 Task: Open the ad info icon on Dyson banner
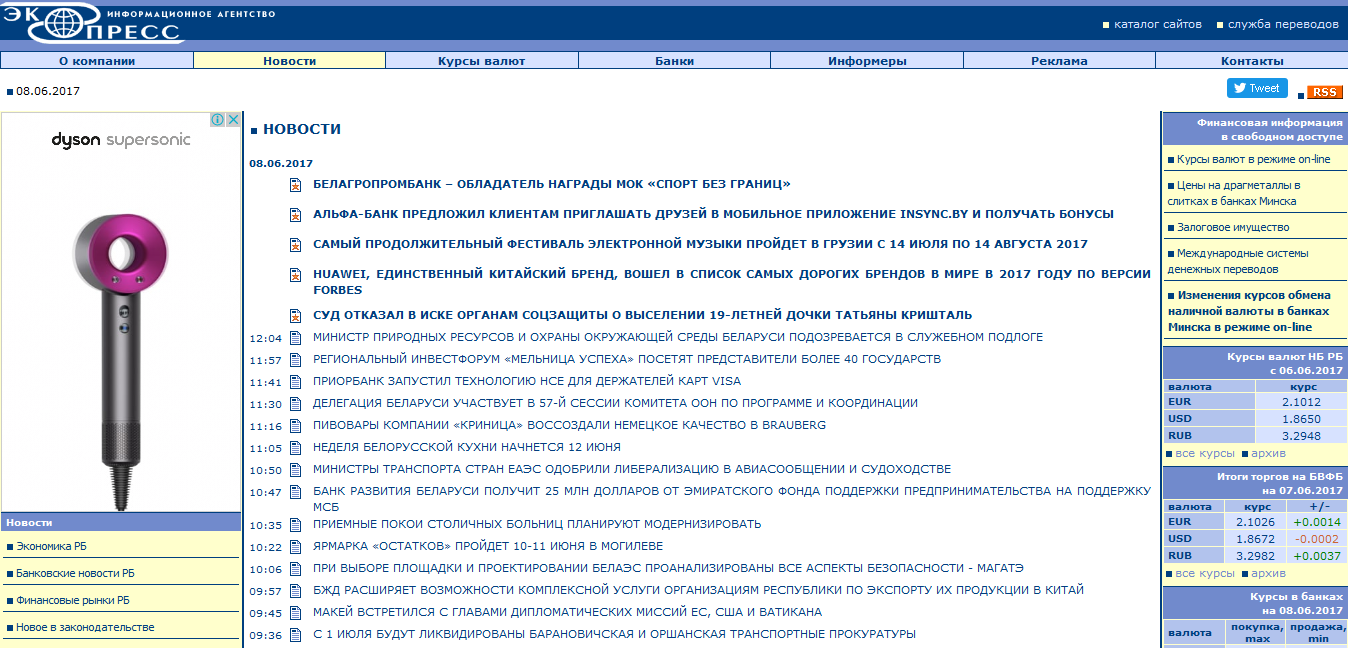(x=218, y=120)
